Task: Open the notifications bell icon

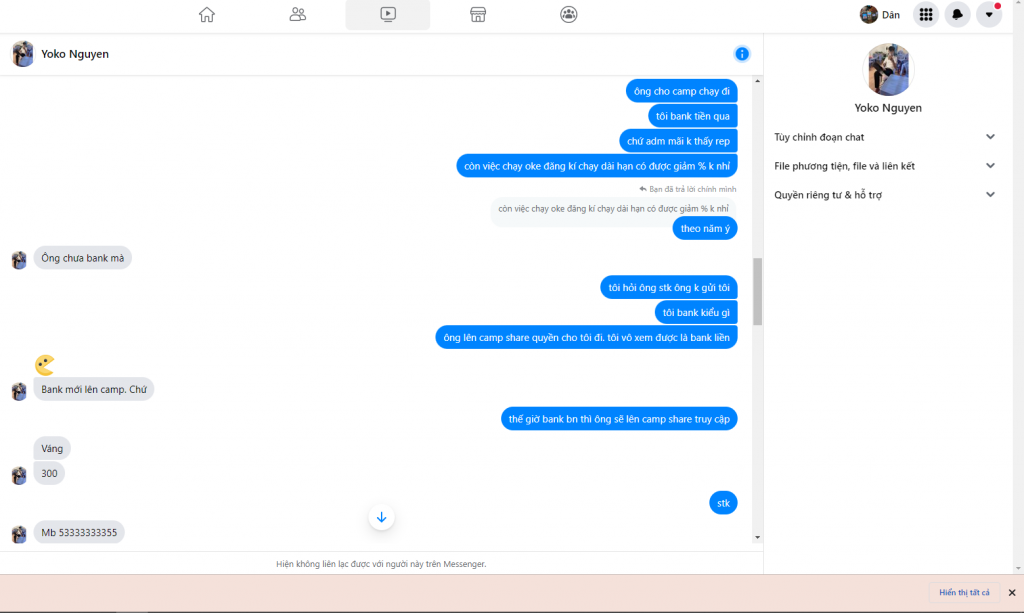Action: [x=957, y=14]
